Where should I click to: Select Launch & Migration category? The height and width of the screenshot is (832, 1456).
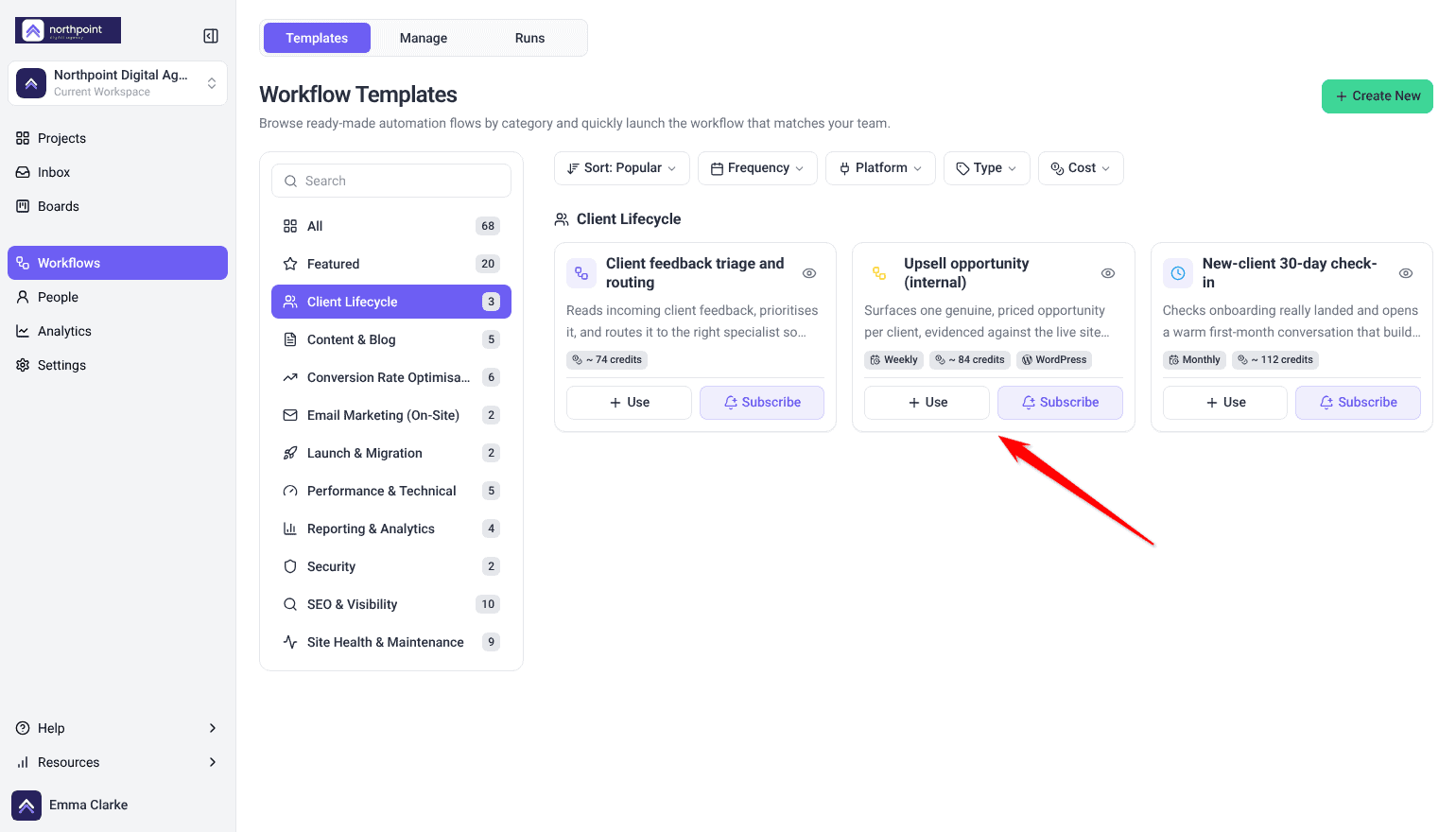click(391, 453)
